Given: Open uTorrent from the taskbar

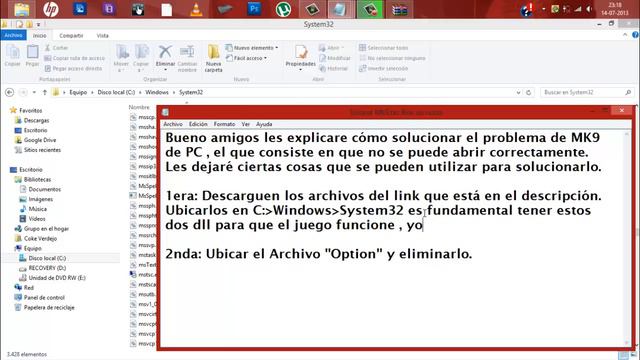Looking at the screenshot, I should [x=283, y=9].
